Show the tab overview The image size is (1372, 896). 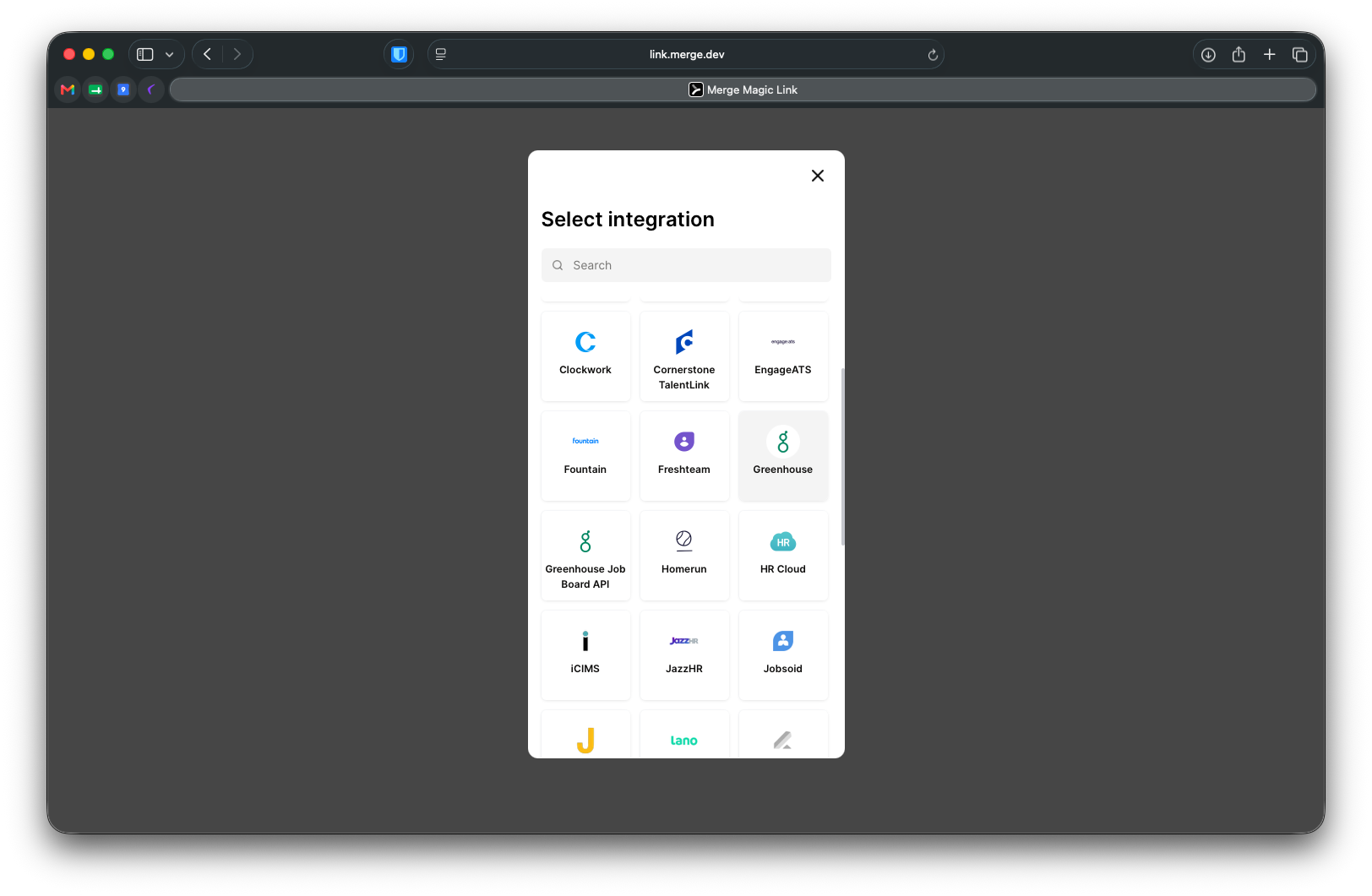coord(1300,55)
